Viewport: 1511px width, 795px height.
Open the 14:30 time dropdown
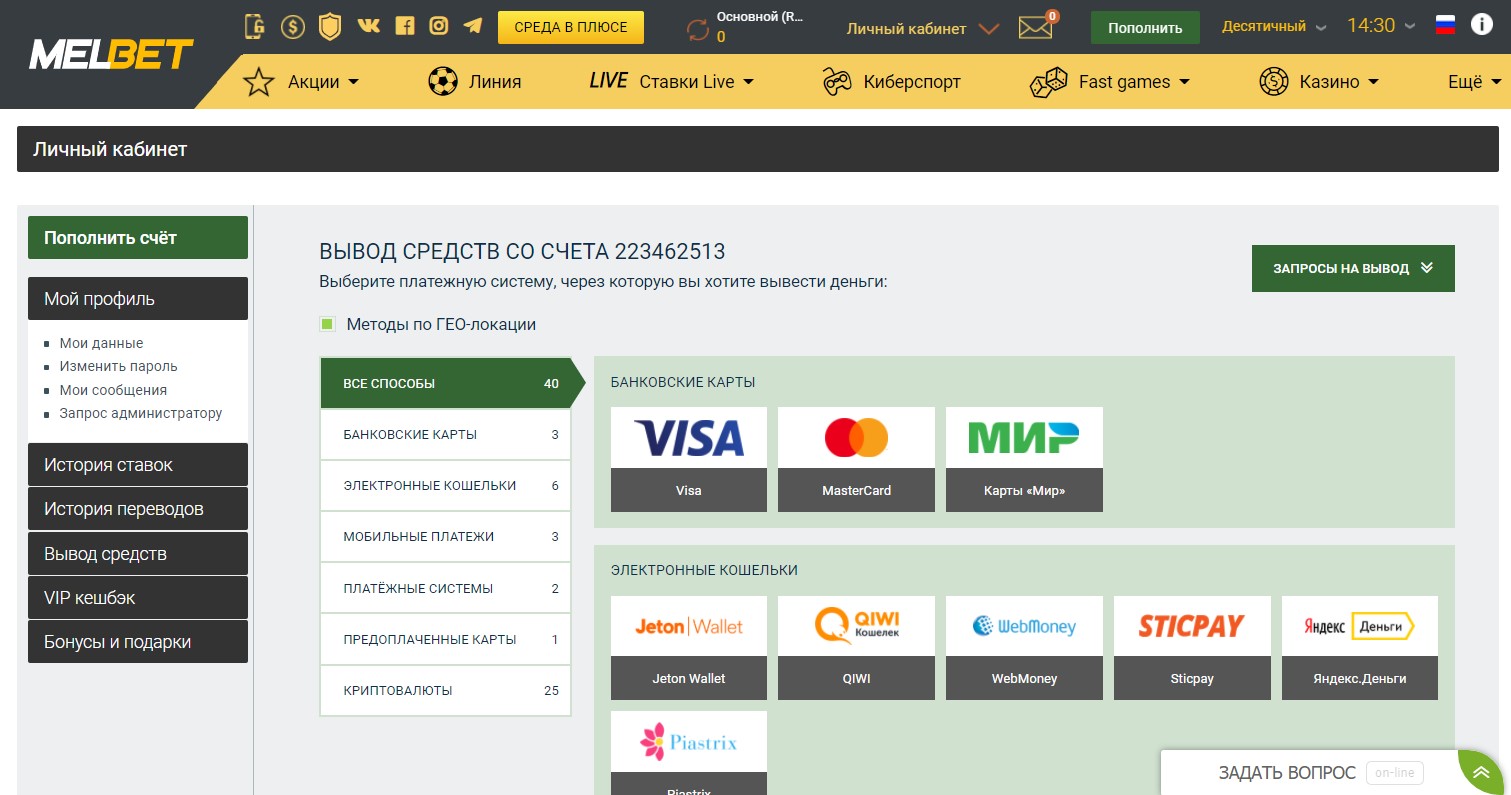pyautogui.click(x=1381, y=26)
